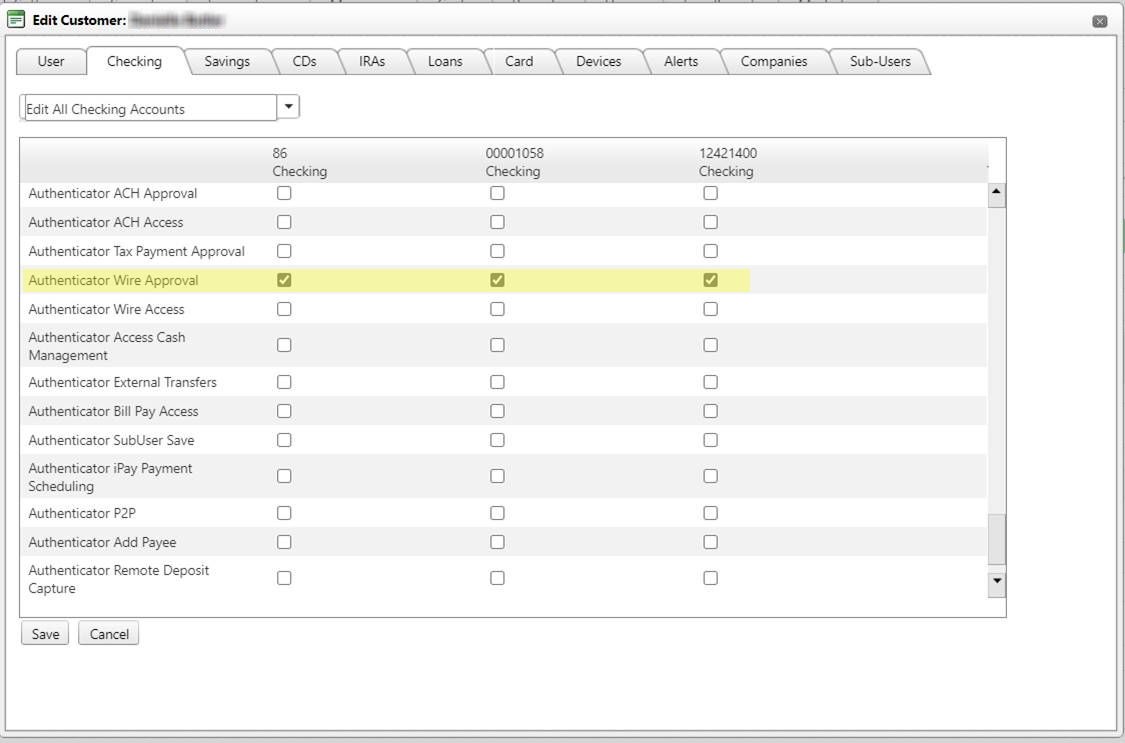Screen dimensions: 1125x743
Task: Select the Devices tab
Action: [598, 61]
